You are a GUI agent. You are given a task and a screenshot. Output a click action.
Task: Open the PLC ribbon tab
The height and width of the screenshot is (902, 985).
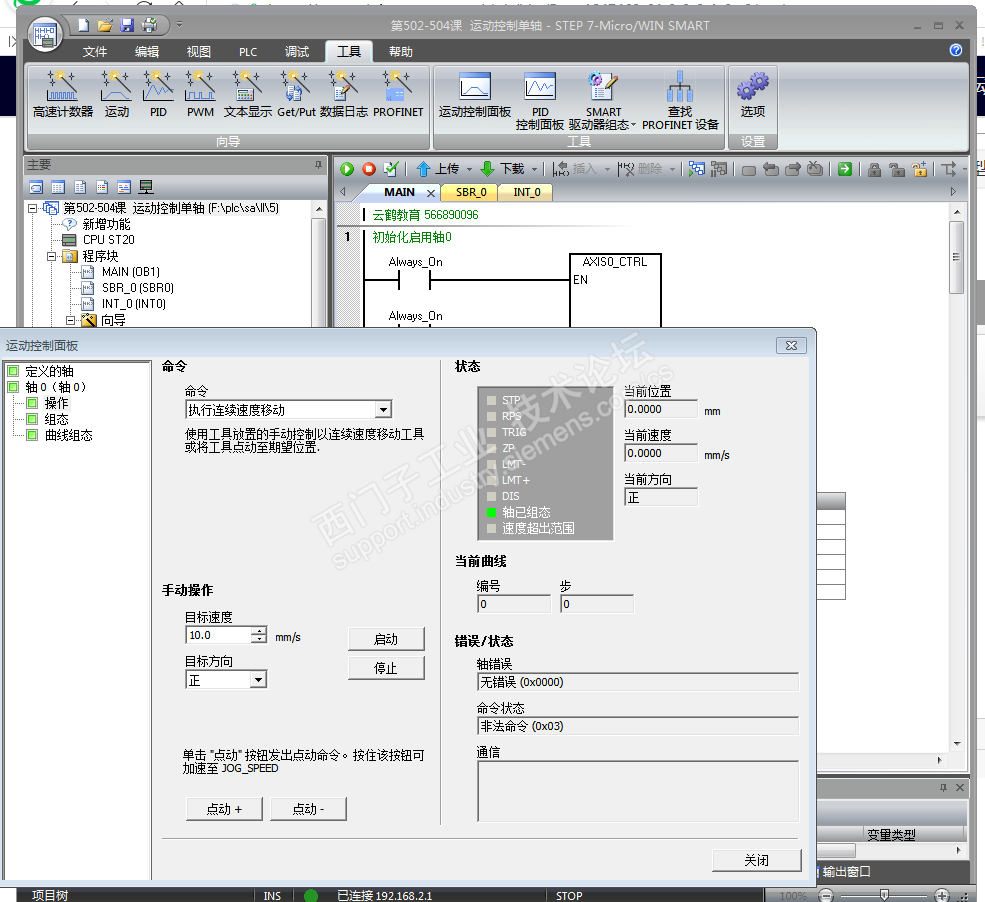248,52
